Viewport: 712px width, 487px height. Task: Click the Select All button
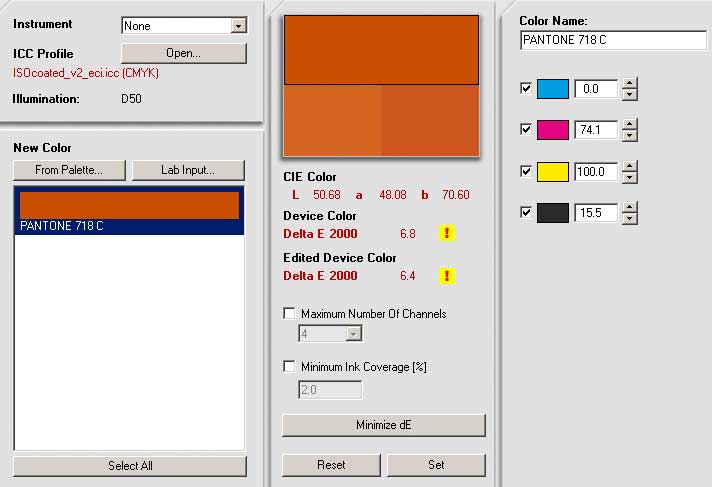click(x=130, y=466)
